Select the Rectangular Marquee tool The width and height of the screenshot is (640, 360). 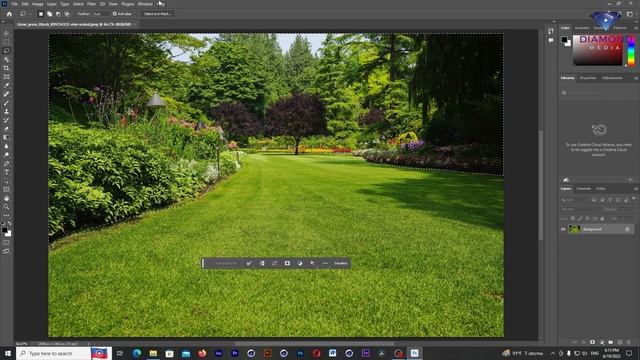6,42
